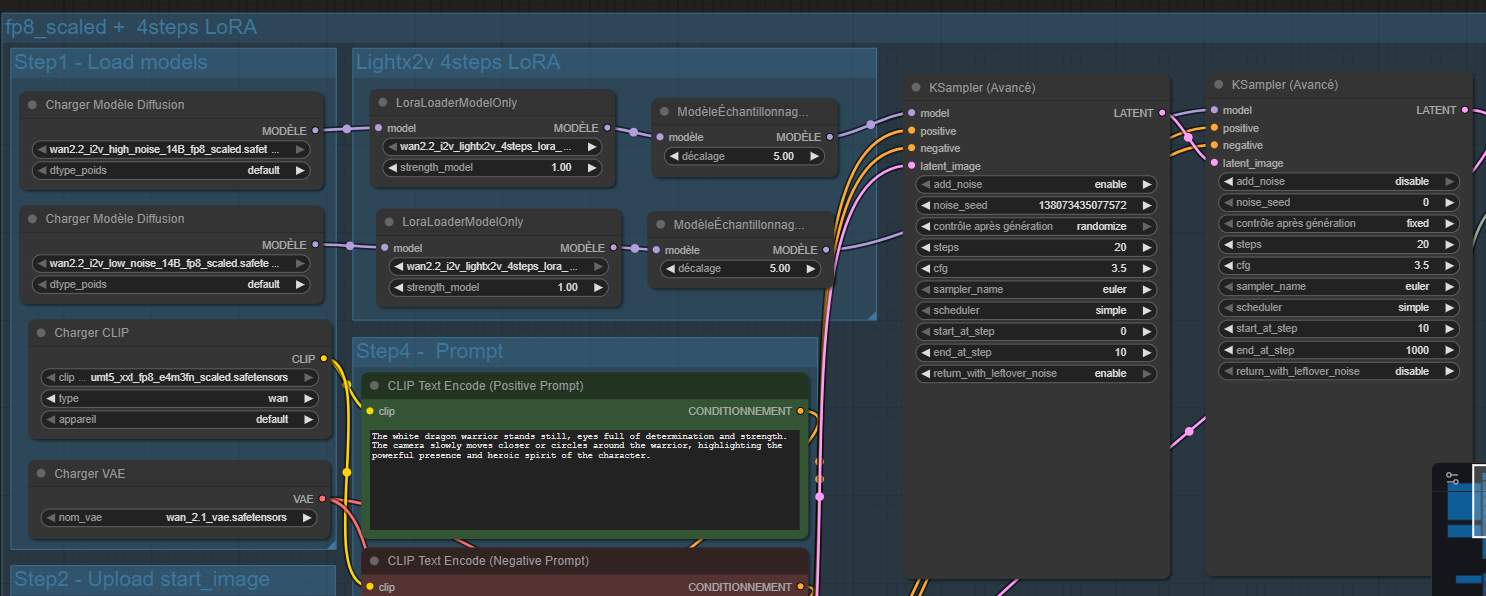Image resolution: width=1486 pixels, height=596 pixels.
Task: Collapse the CLIP Text Encode (Positive Prompt) node
Action: (x=375, y=386)
